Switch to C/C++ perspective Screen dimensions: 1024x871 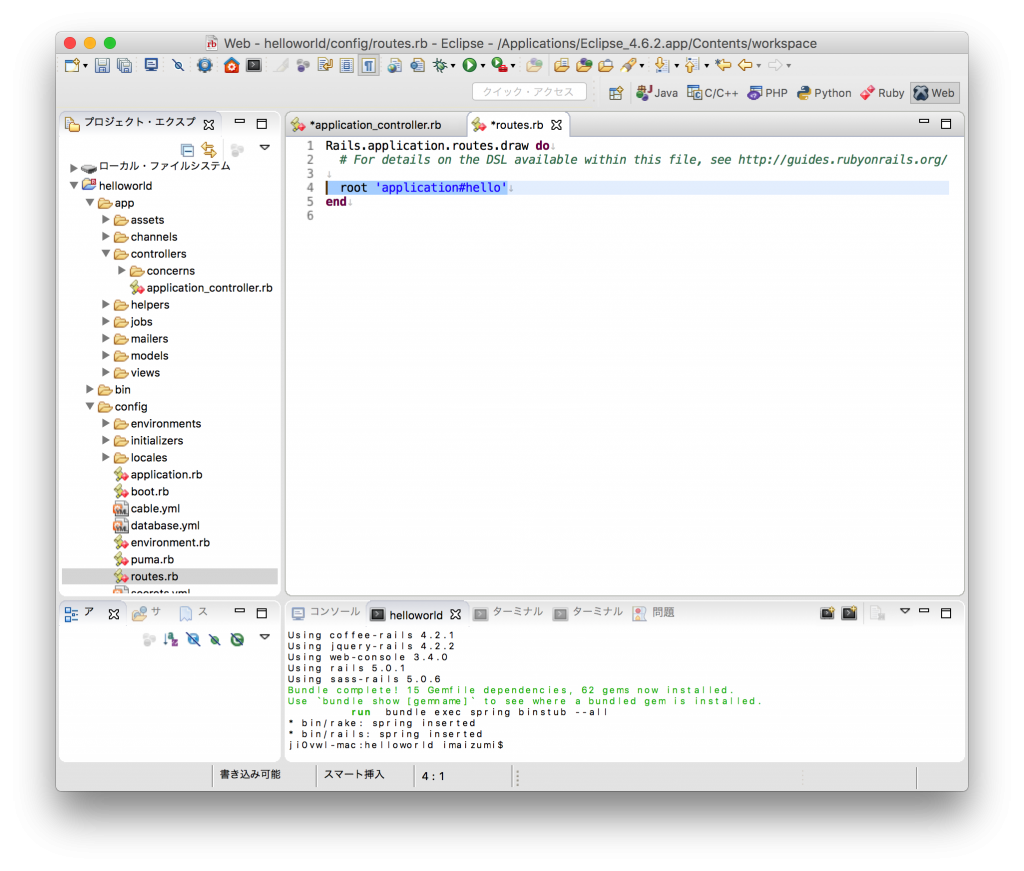(x=712, y=93)
